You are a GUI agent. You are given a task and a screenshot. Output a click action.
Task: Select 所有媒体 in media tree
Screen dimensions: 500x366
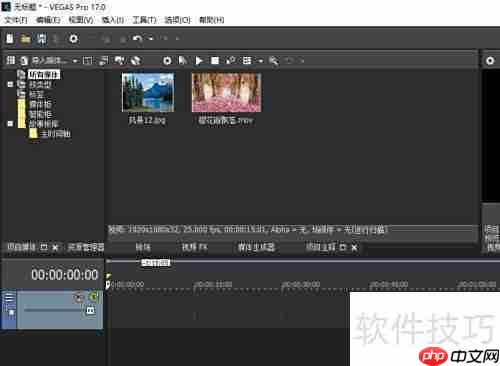pyautogui.click(x=44, y=74)
